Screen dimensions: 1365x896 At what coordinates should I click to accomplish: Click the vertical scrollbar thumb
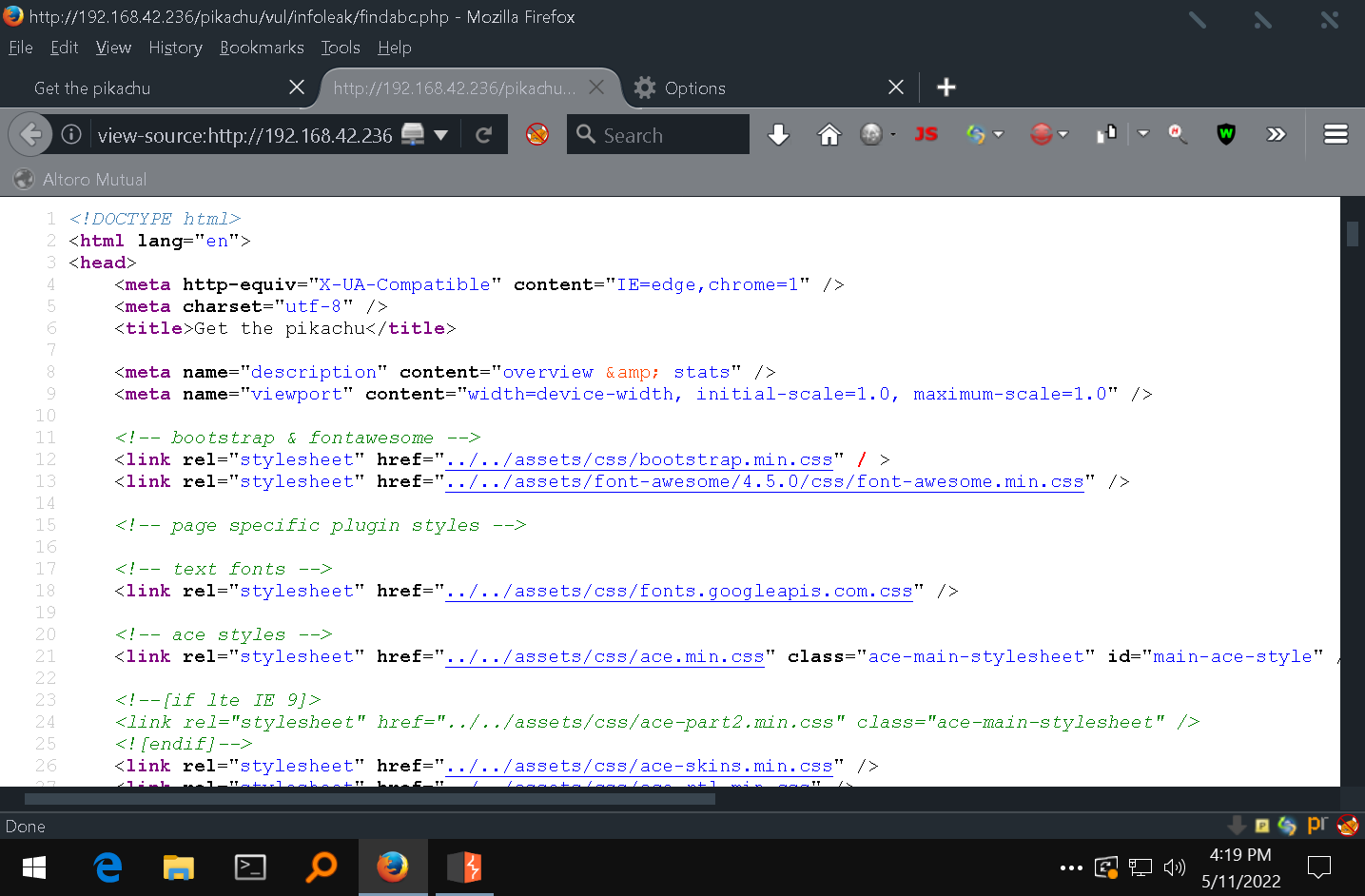point(1353,234)
